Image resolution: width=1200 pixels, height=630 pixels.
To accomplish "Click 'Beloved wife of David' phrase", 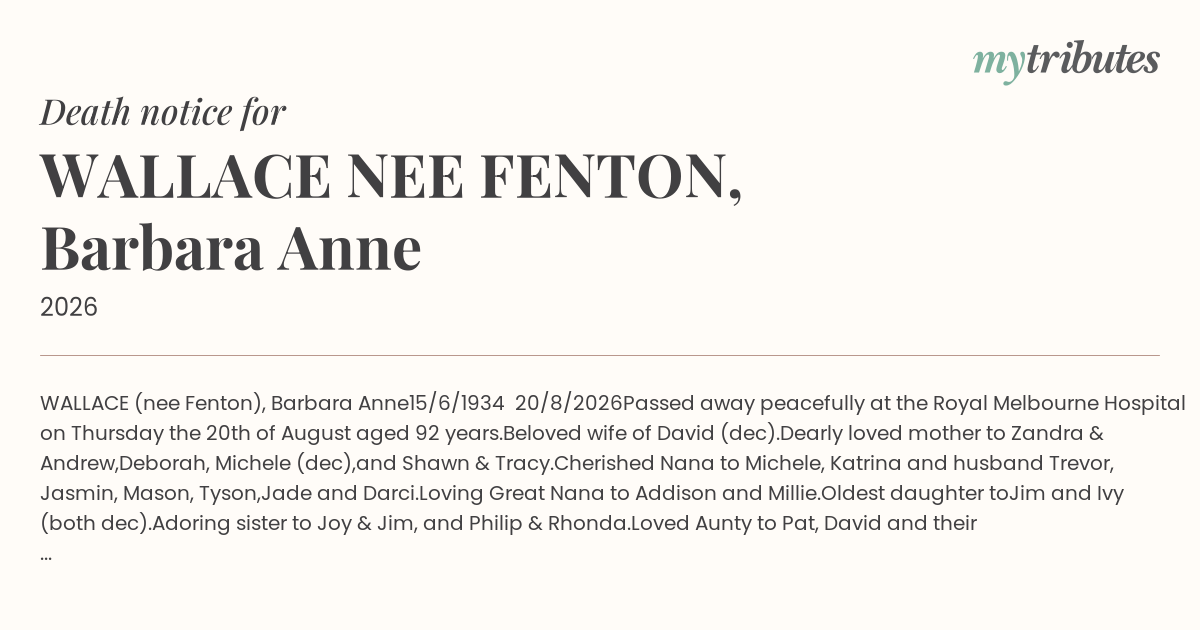I will click(596, 434).
